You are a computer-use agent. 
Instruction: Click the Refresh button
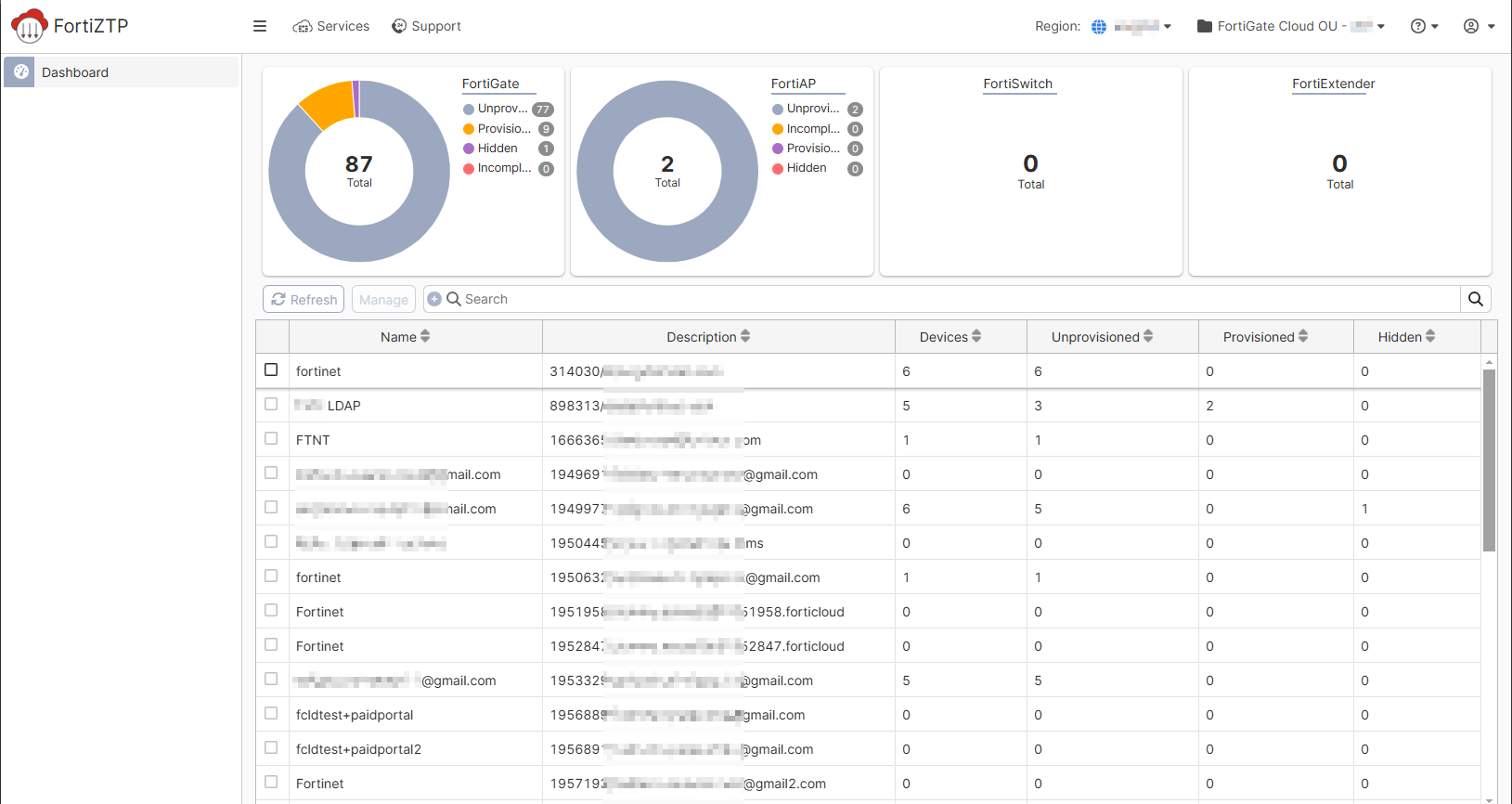304,299
